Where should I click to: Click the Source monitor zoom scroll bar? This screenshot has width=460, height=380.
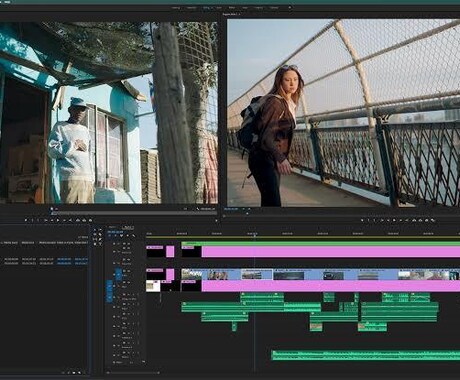[x=133, y=213]
